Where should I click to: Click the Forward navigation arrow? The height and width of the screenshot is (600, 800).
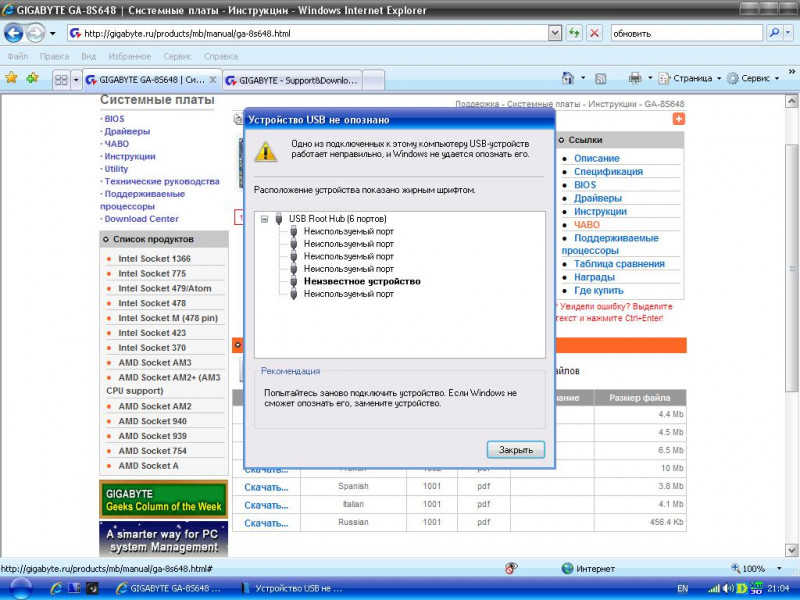coord(35,34)
